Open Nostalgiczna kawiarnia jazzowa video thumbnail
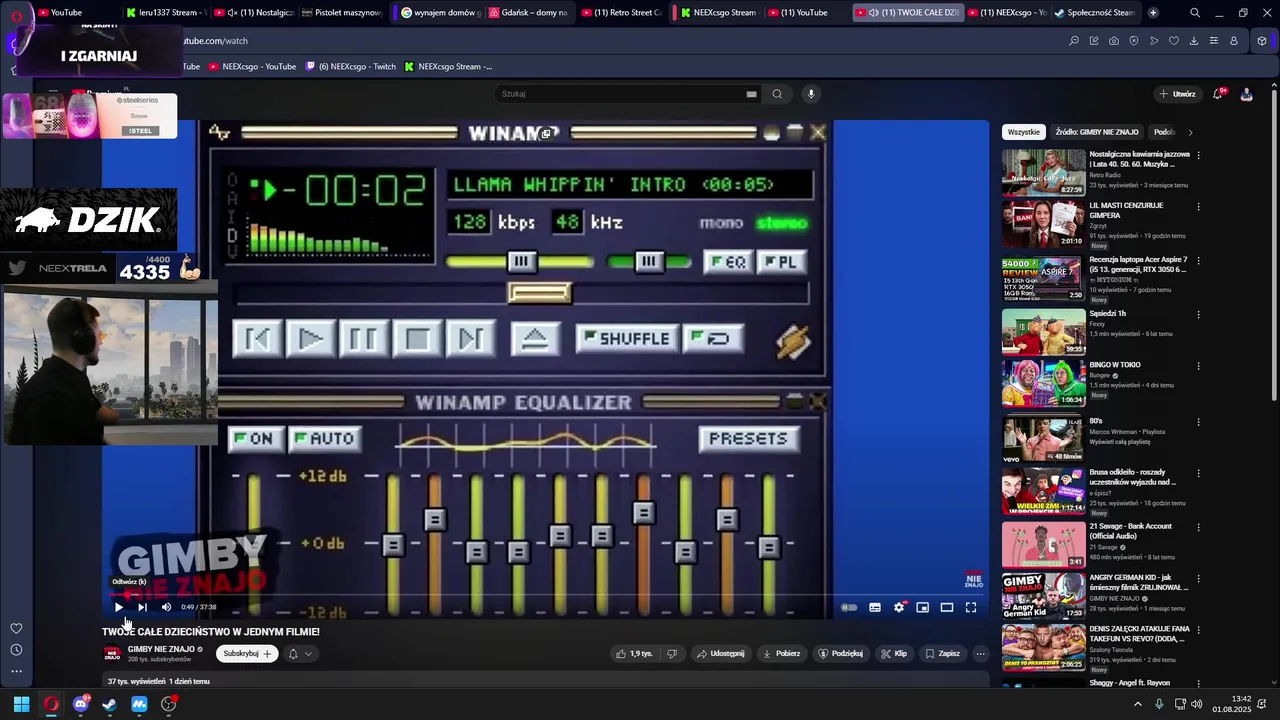 [1044, 172]
